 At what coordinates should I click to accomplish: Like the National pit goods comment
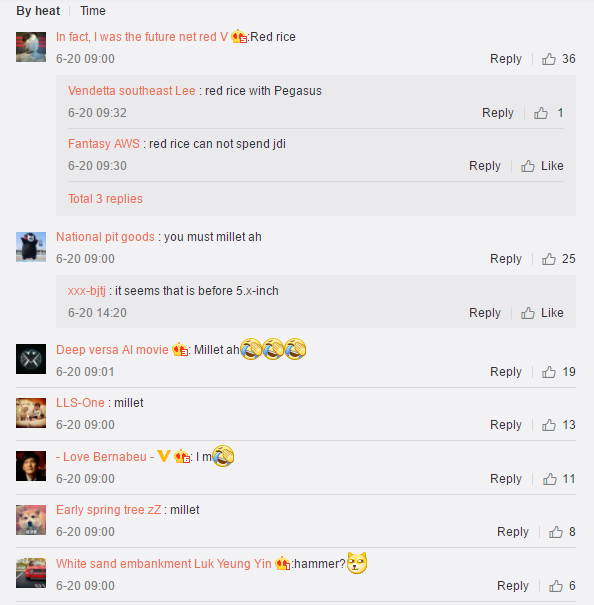point(548,259)
